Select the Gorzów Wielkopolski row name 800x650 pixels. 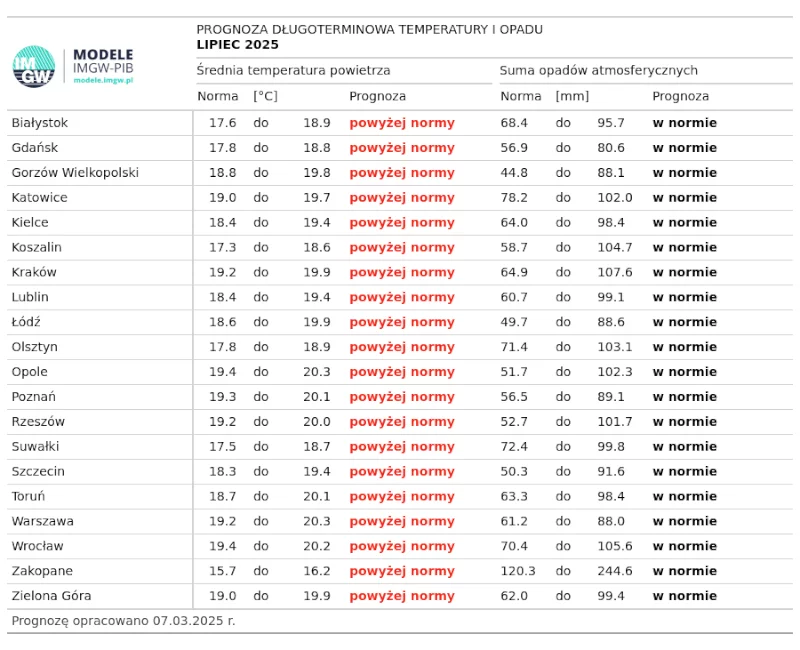(x=75, y=173)
